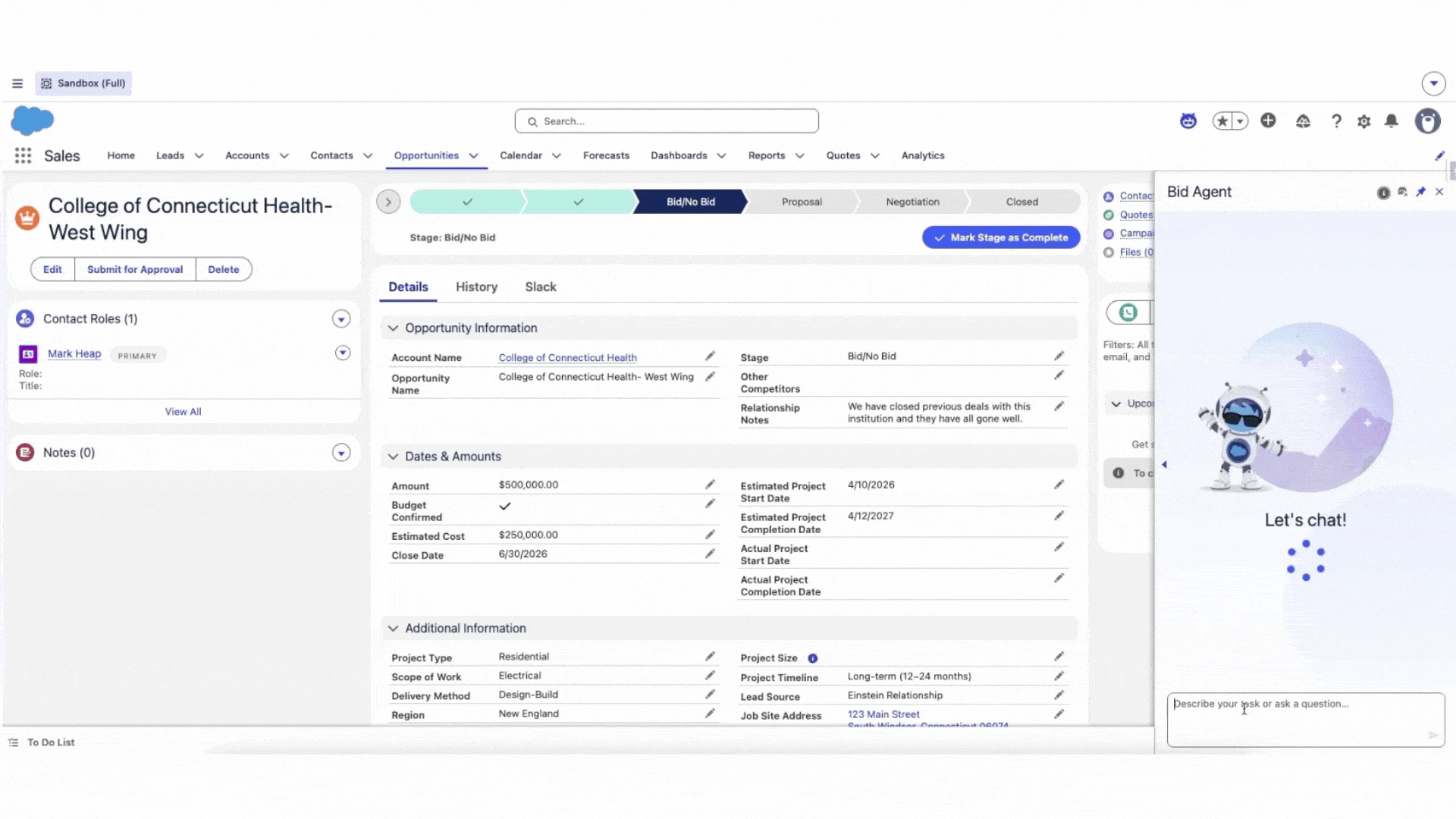Open Opportunities tab dropdown arrow
This screenshot has height=819, width=1456.
474,155
